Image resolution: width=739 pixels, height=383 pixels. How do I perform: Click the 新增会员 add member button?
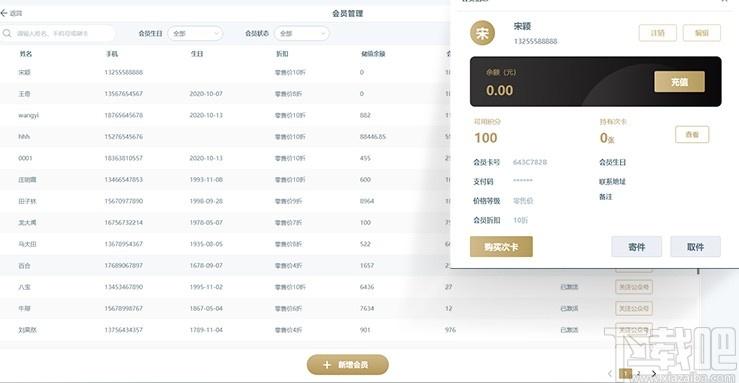(348, 365)
